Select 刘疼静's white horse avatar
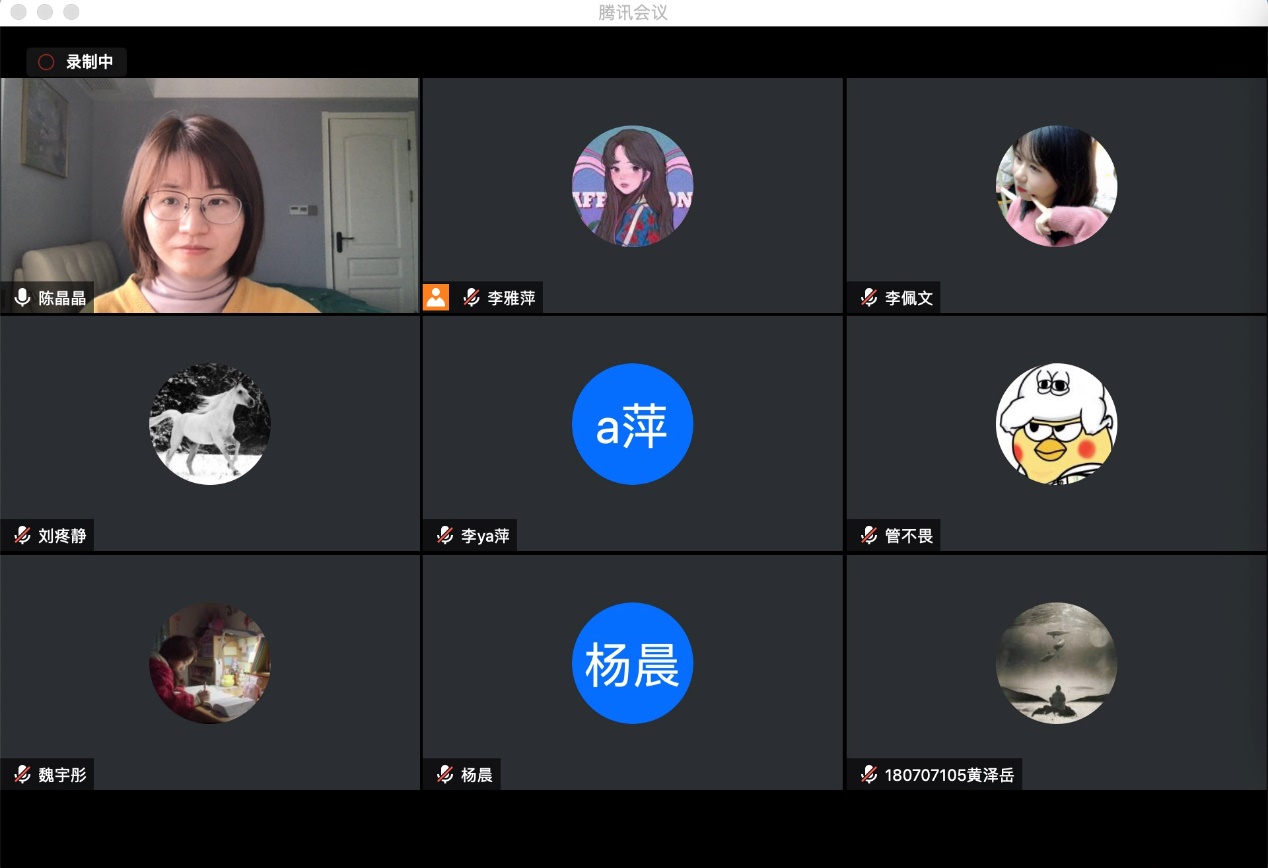Screen dimensions: 1268x868 pos(210,424)
